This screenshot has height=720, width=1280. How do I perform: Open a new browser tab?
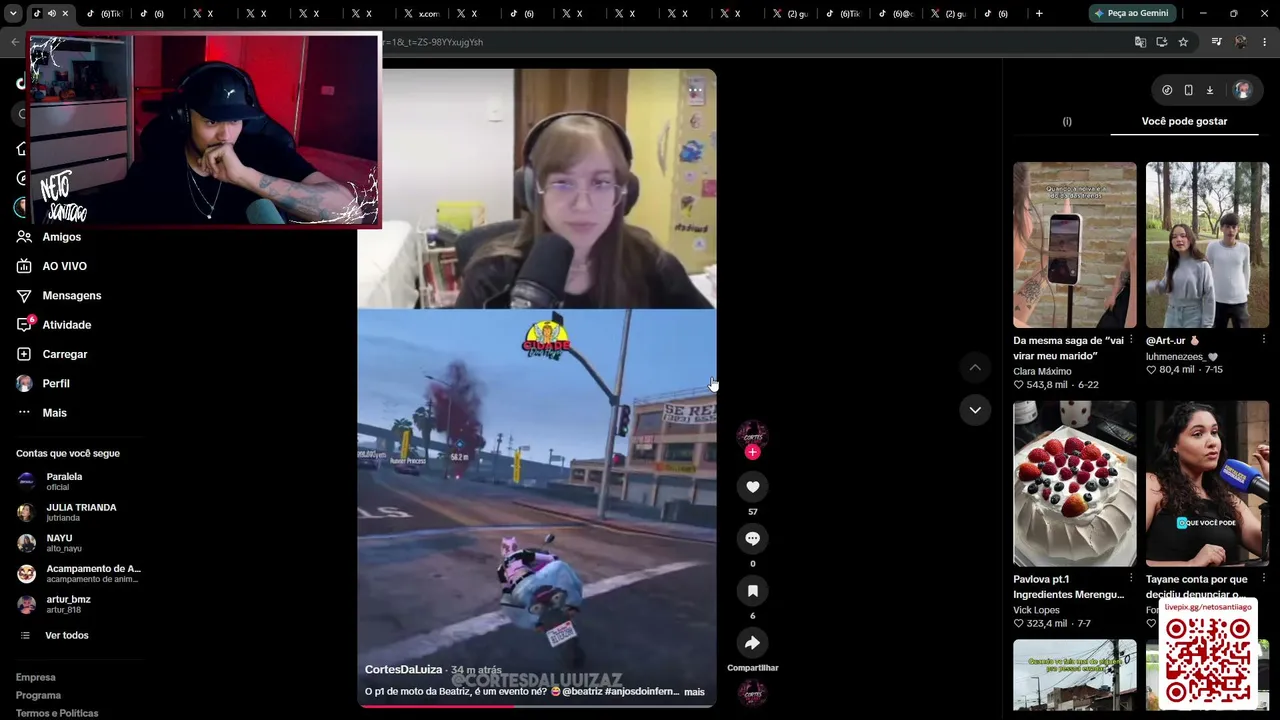[1039, 13]
